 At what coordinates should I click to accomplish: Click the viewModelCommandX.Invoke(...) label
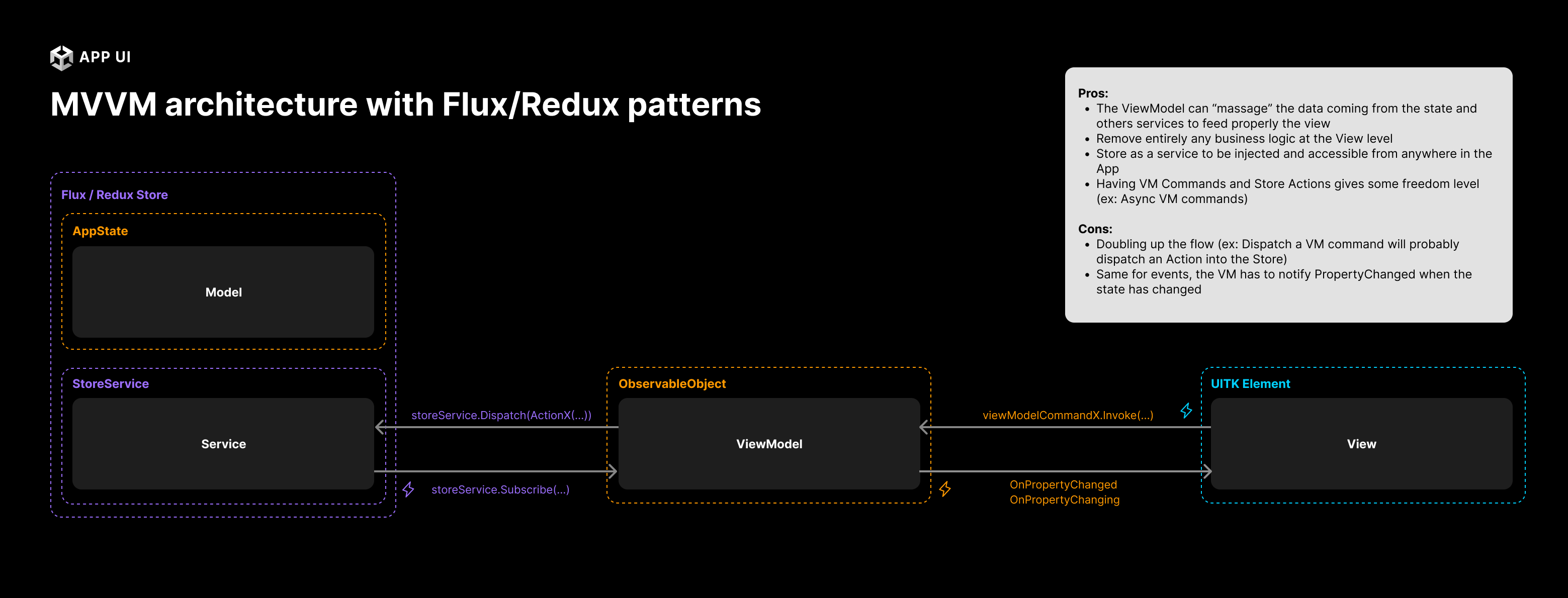(1068, 415)
